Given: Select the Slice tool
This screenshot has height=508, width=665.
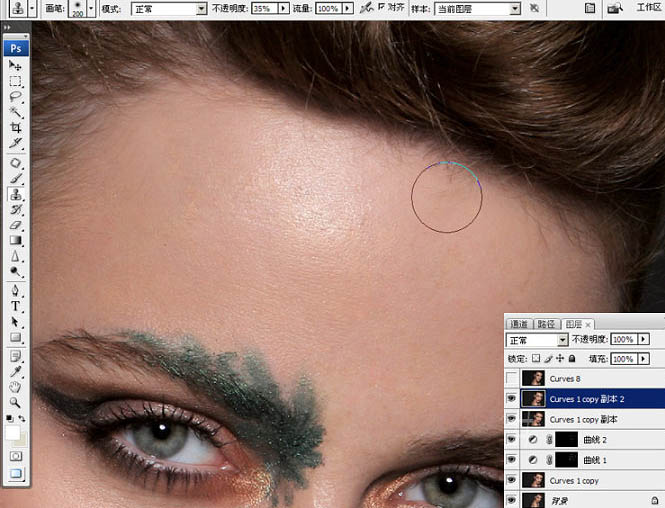Looking at the screenshot, I should (x=16, y=143).
